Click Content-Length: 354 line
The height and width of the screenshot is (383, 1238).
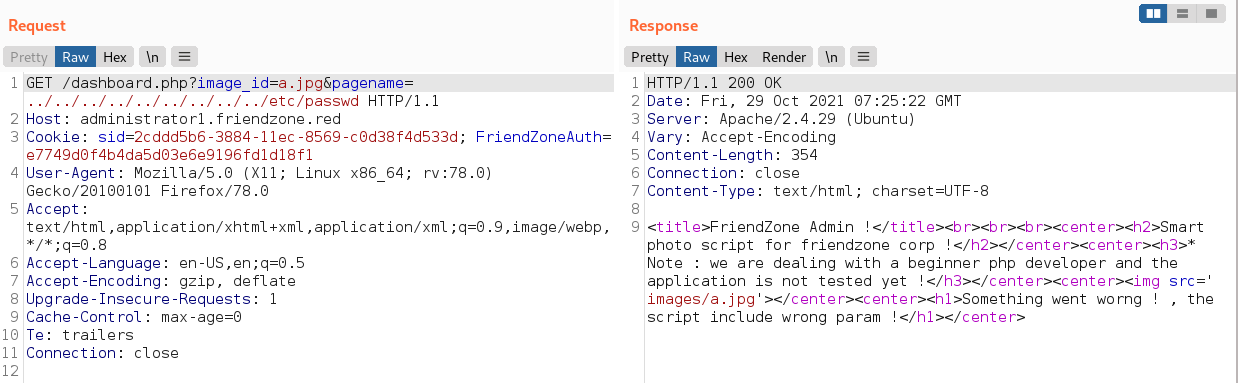[x=732, y=155]
